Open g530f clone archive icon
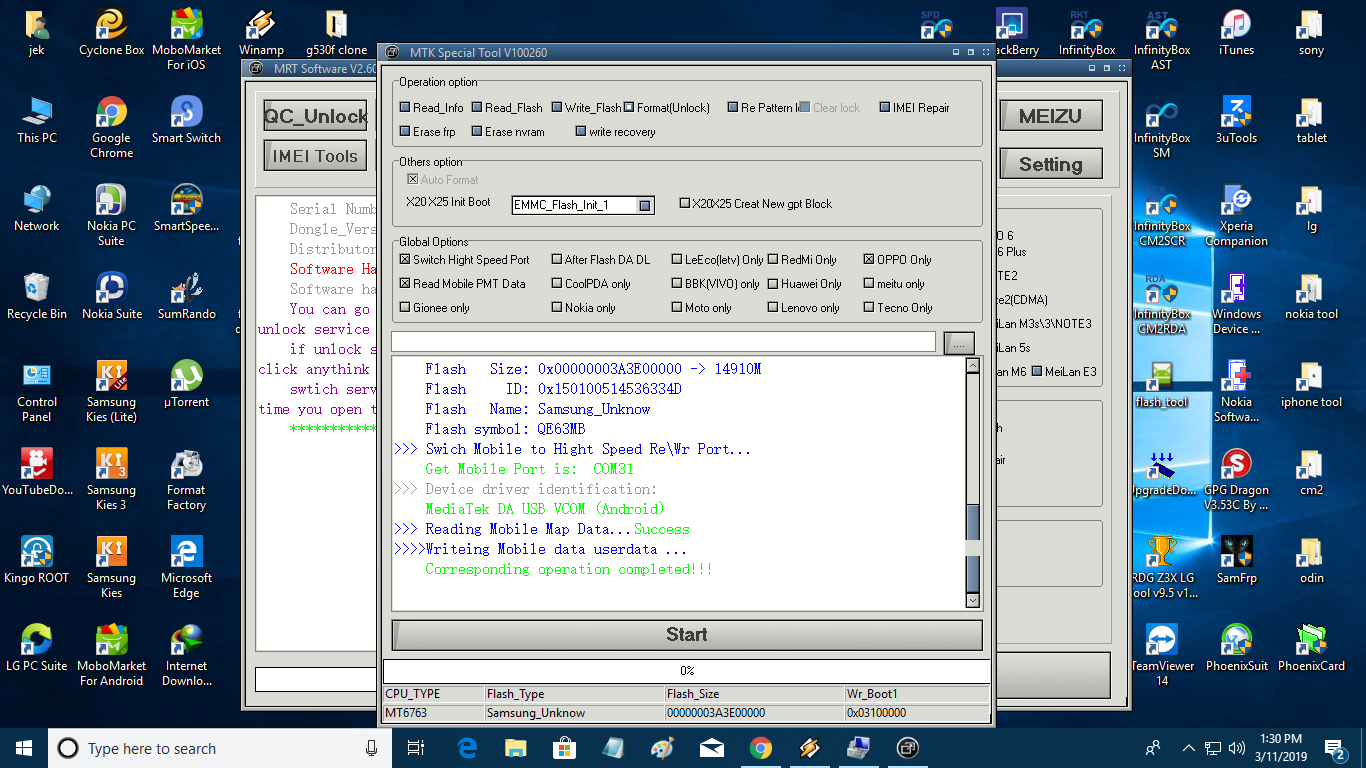1366x768 pixels. click(x=336, y=33)
